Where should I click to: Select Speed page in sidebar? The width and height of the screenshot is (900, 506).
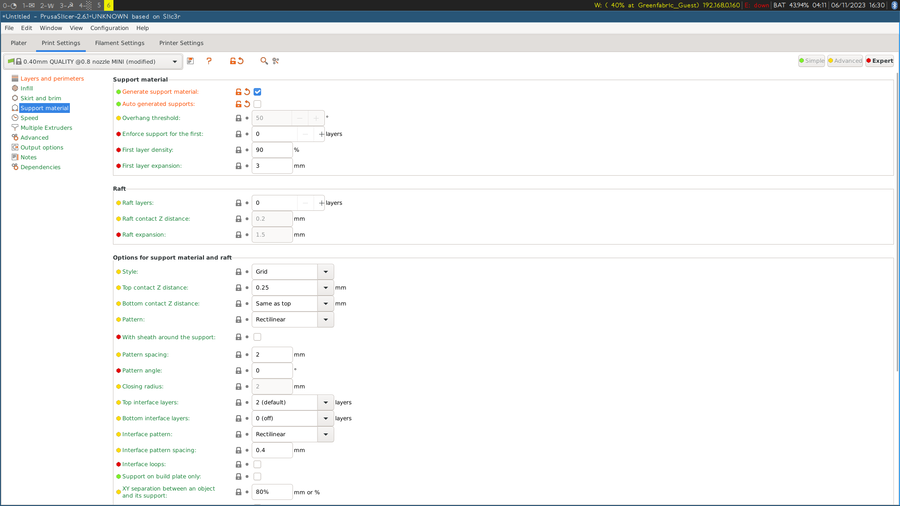(x=29, y=118)
